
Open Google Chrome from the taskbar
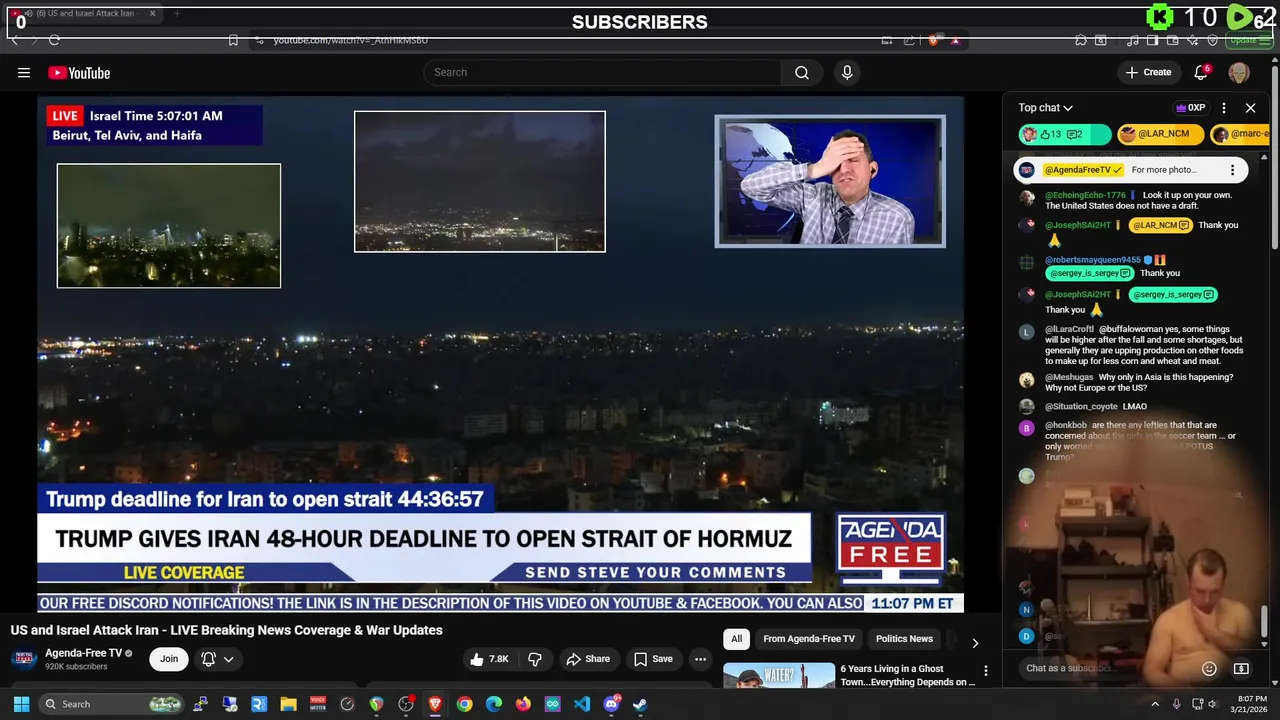[x=464, y=704]
